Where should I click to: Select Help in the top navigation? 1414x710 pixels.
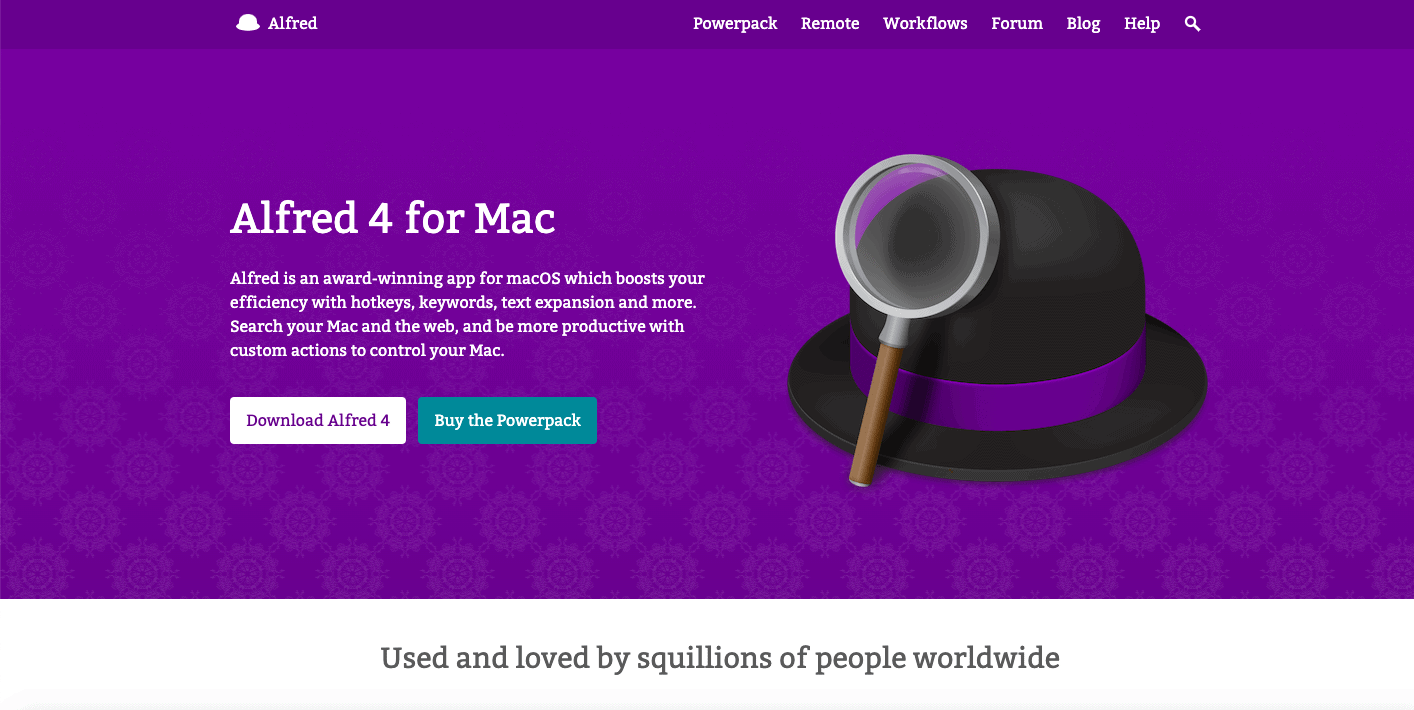1142,23
